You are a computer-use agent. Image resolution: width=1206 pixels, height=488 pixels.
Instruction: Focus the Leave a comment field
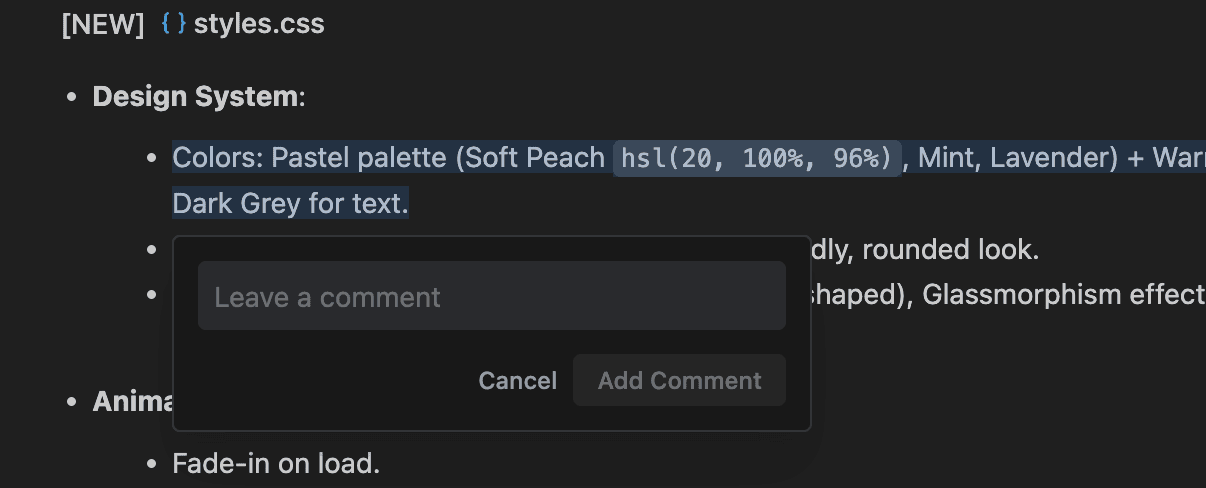(491, 296)
